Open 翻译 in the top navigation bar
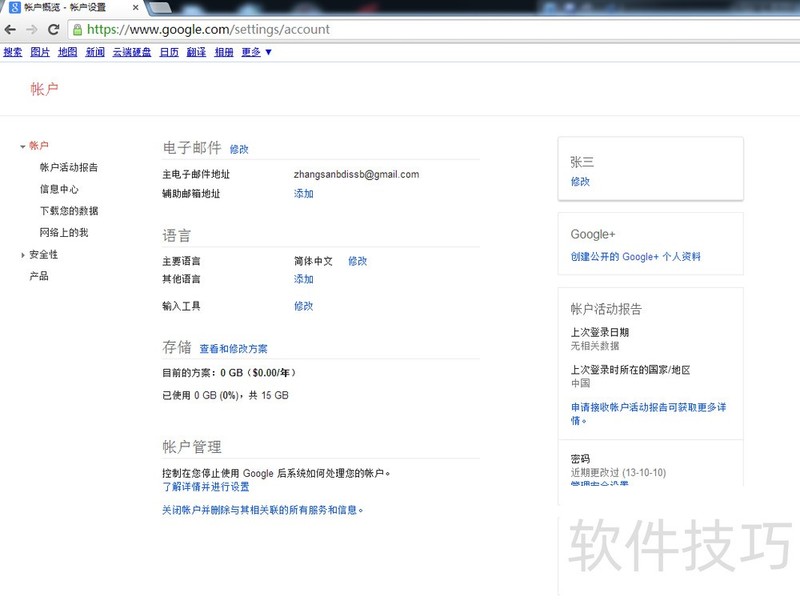 pyautogui.click(x=196, y=52)
